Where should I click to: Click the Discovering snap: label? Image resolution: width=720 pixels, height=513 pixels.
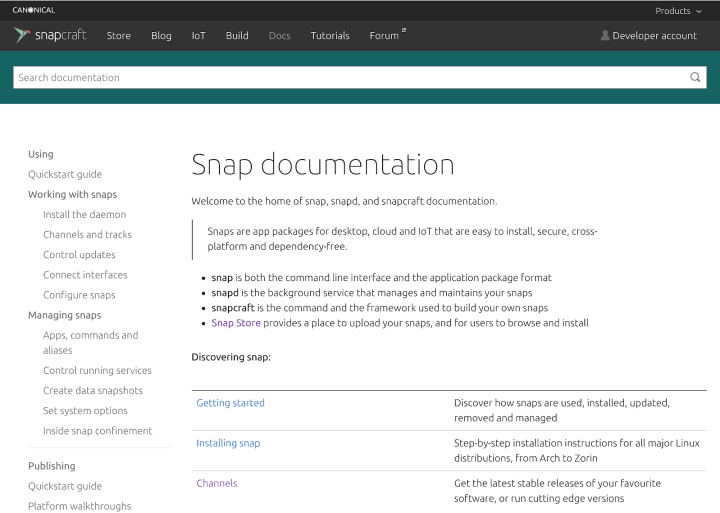231,357
